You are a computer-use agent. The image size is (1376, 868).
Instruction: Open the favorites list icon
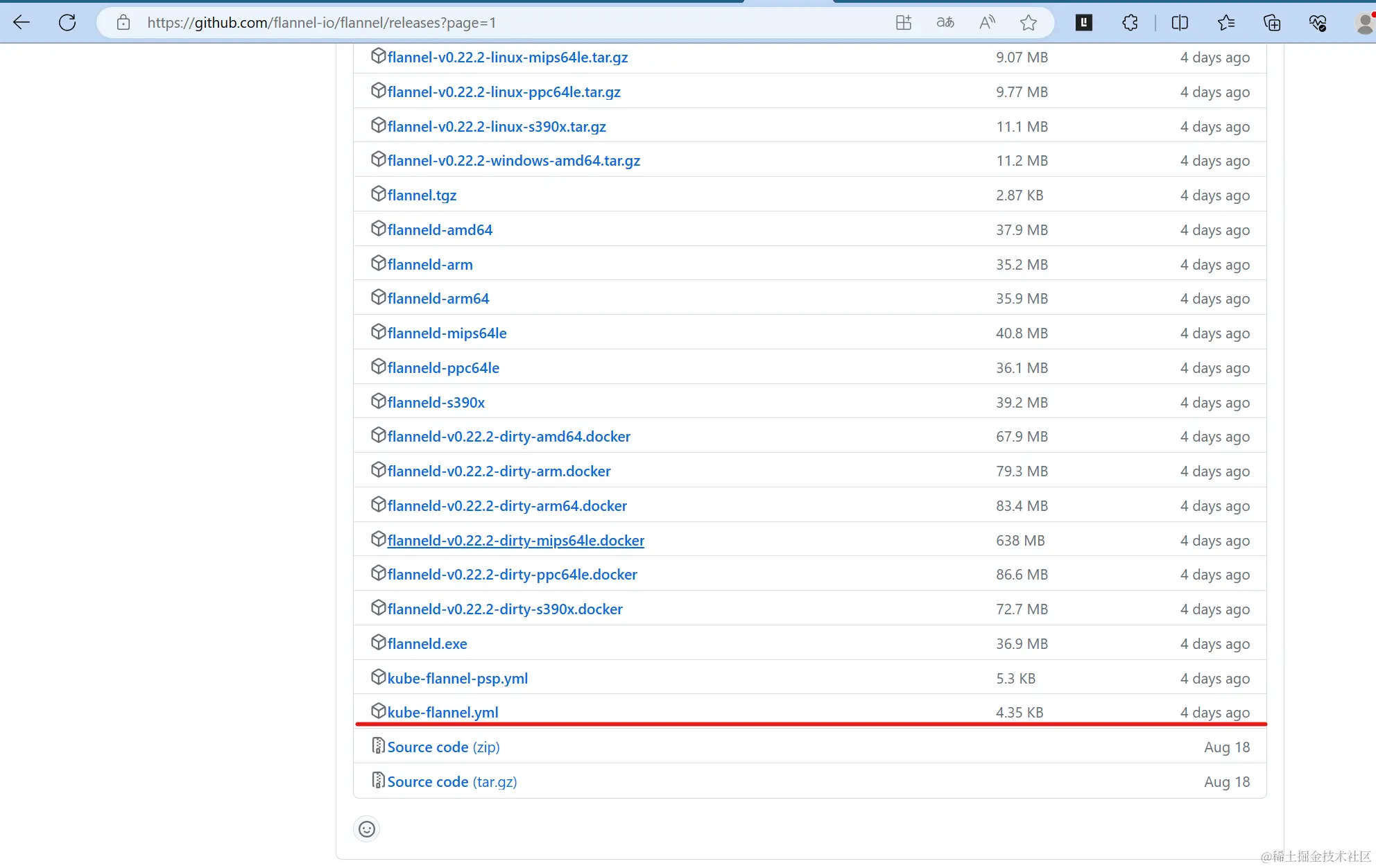pos(1225,23)
